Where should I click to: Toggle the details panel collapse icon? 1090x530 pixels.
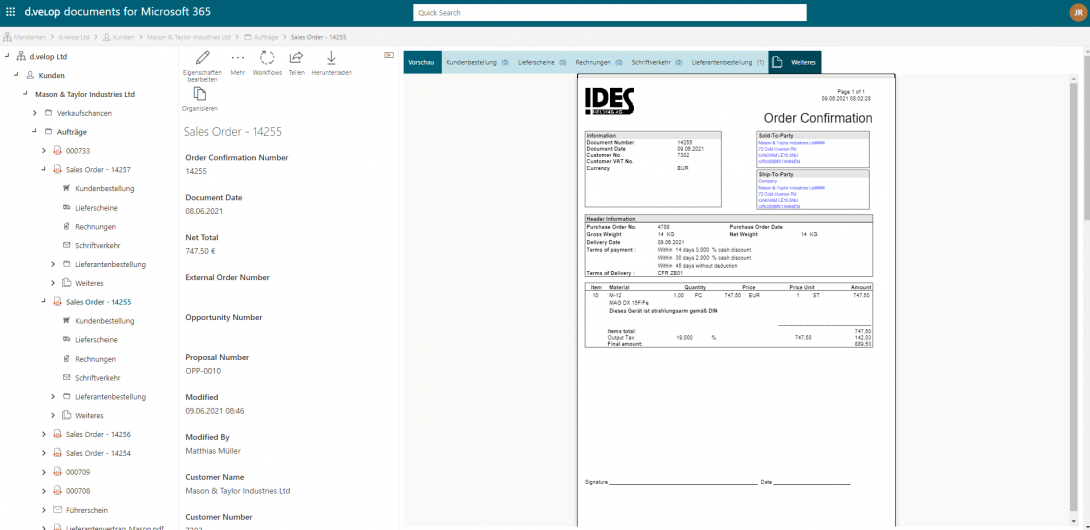(389, 54)
